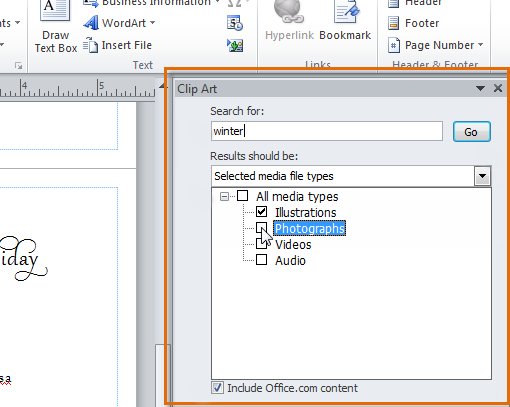Open the Results should be dropdown

(x=482, y=176)
